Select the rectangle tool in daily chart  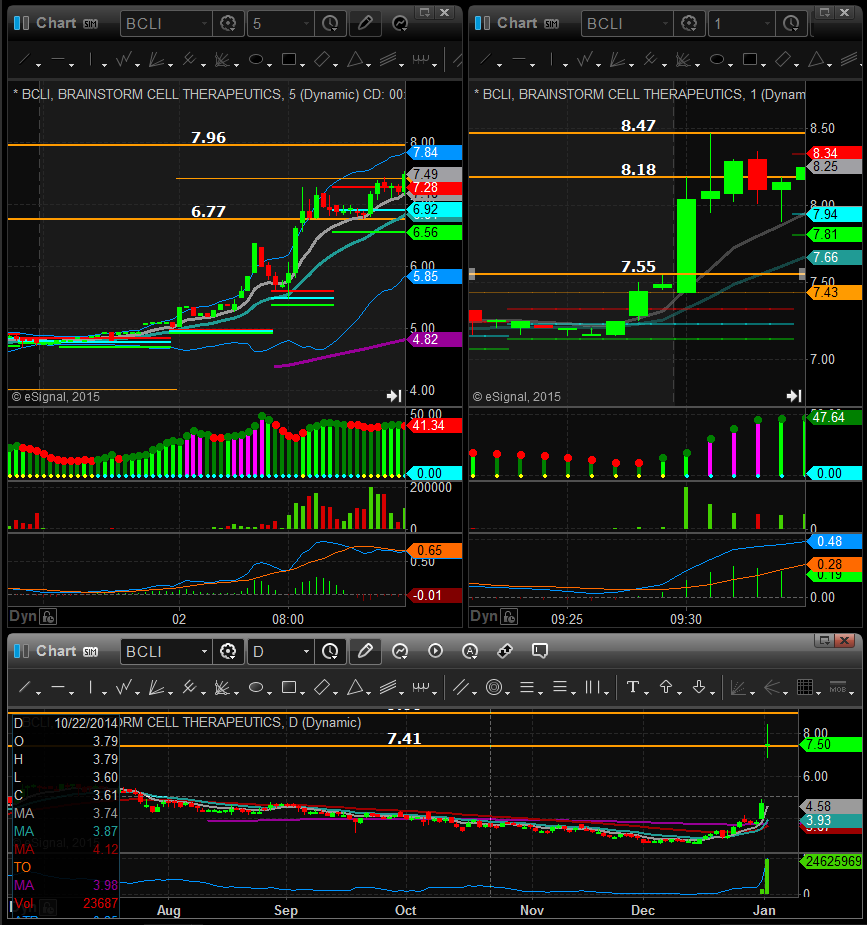tap(289, 687)
